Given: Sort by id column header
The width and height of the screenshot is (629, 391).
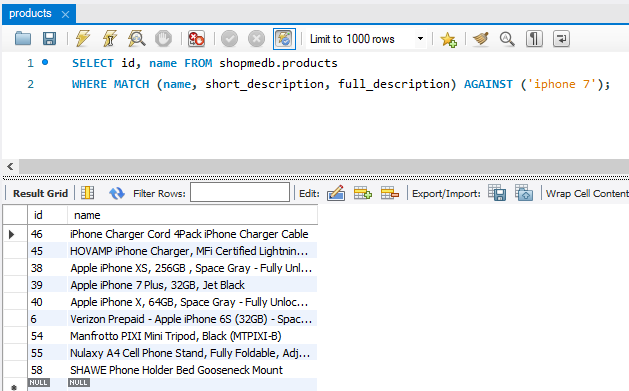Looking at the screenshot, I should [47, 215].
